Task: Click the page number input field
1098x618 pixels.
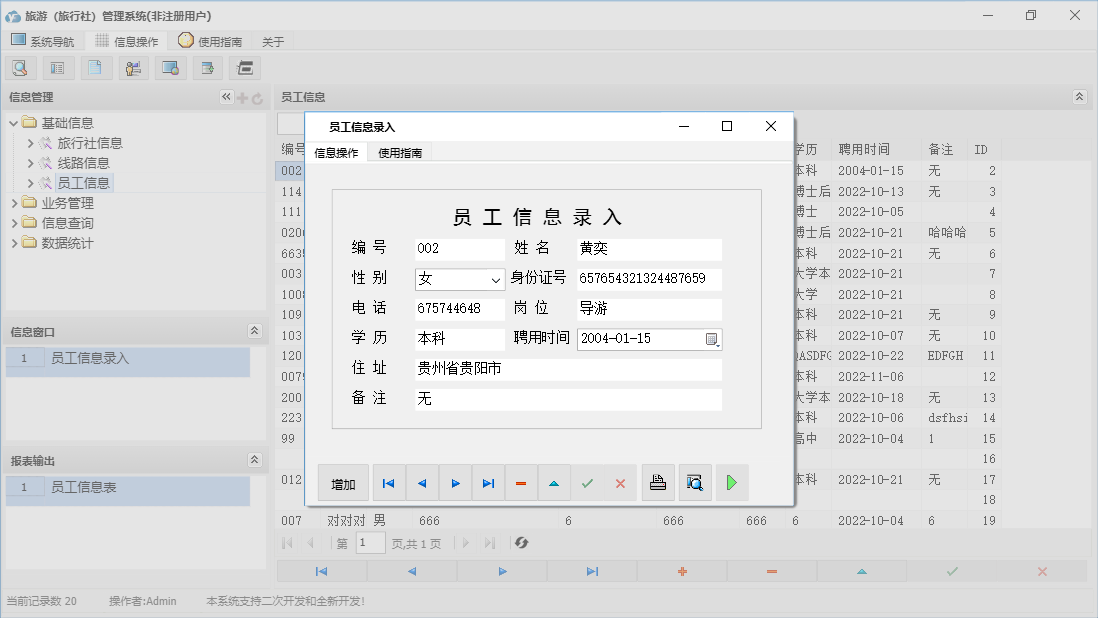Action: click(370, 543)
